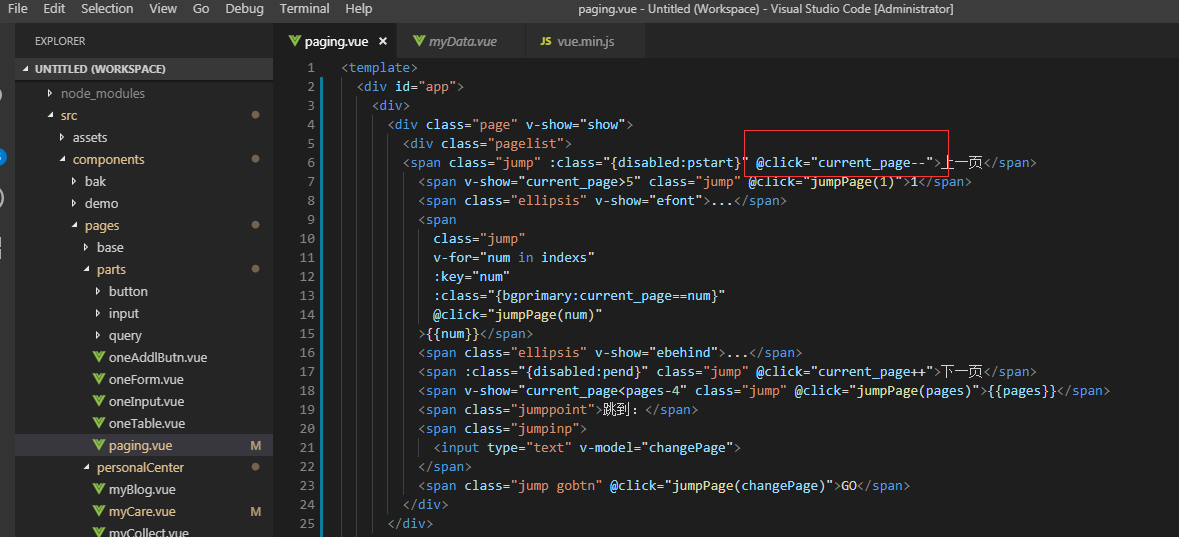Click the EXPLORER panel title

point(60,41)
